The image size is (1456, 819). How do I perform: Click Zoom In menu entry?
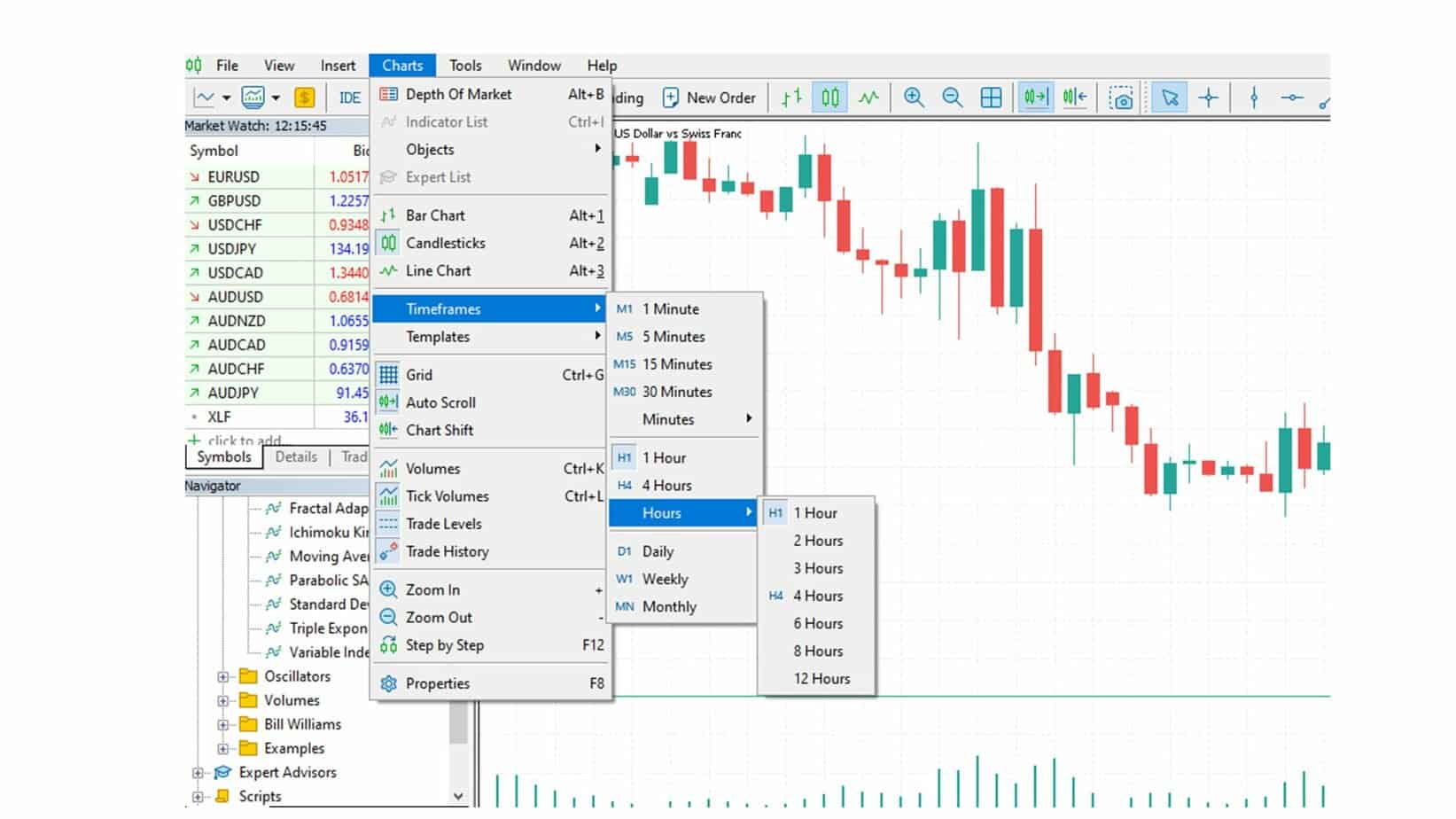pyautogui.click(x=492, y=589)
